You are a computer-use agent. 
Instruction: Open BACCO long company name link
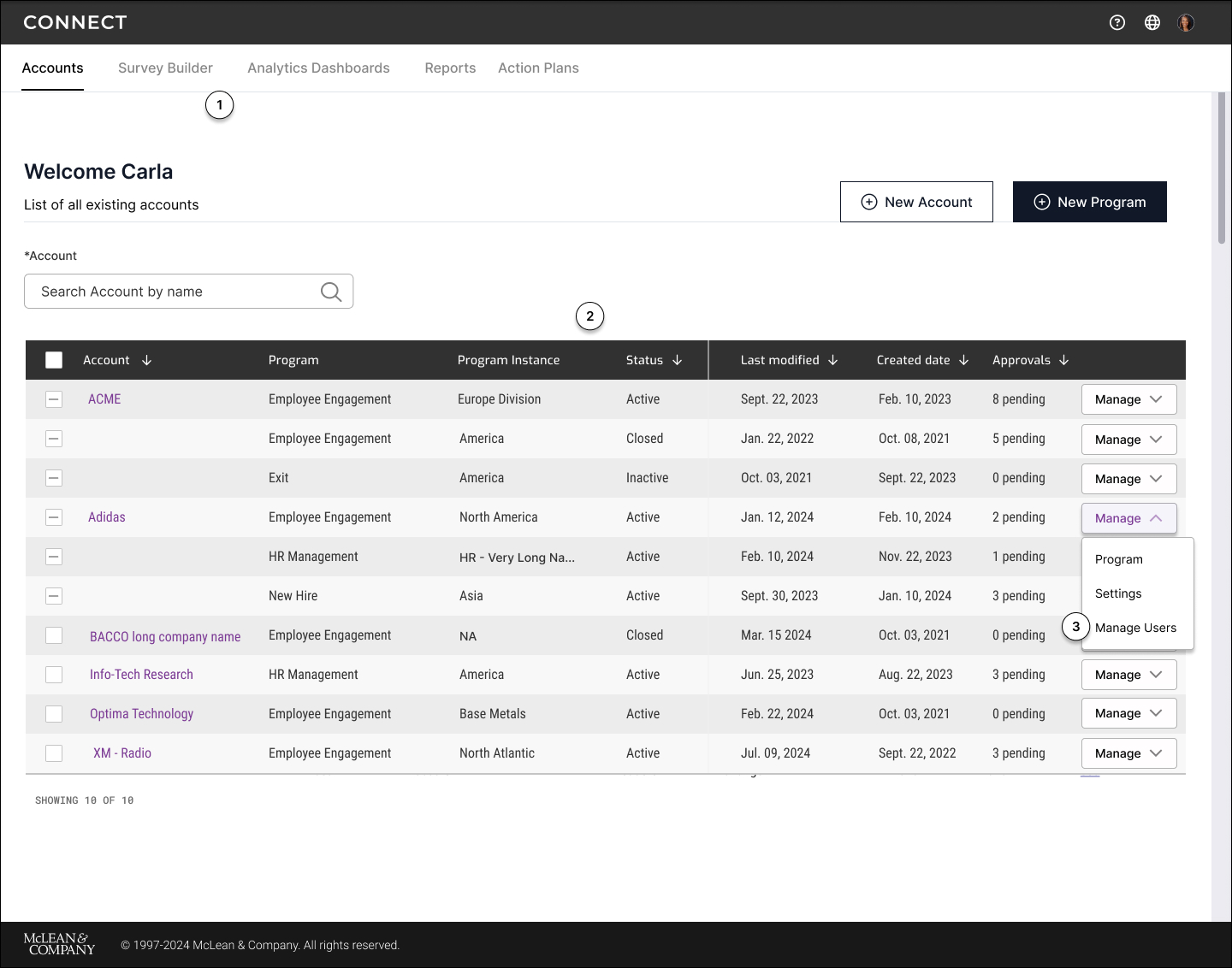click(165, 636)
